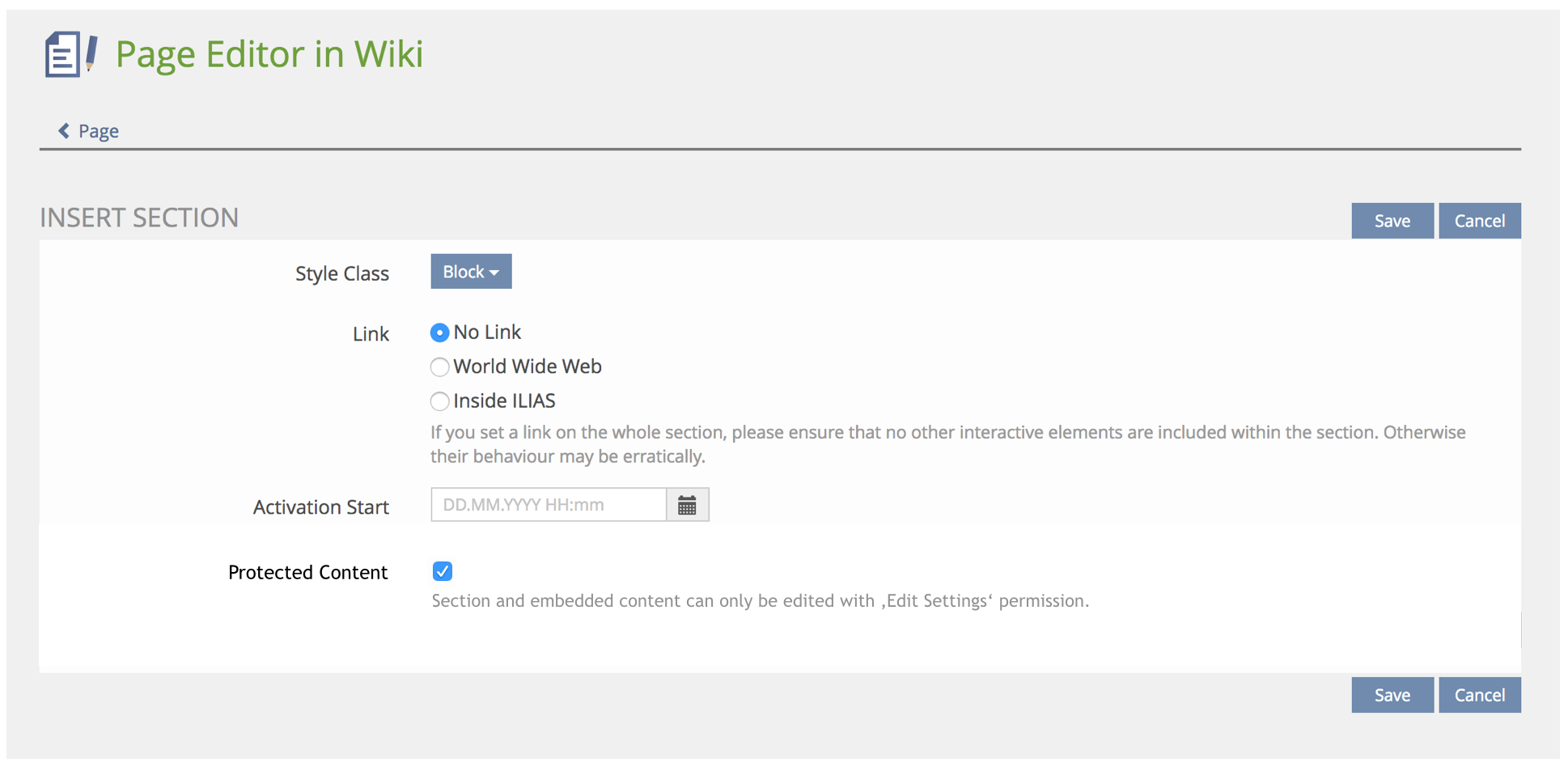Click the Page Editor document-and-pencil icon
The height and width of the screenshot is (767, 1568).
[x=70, y=54]
